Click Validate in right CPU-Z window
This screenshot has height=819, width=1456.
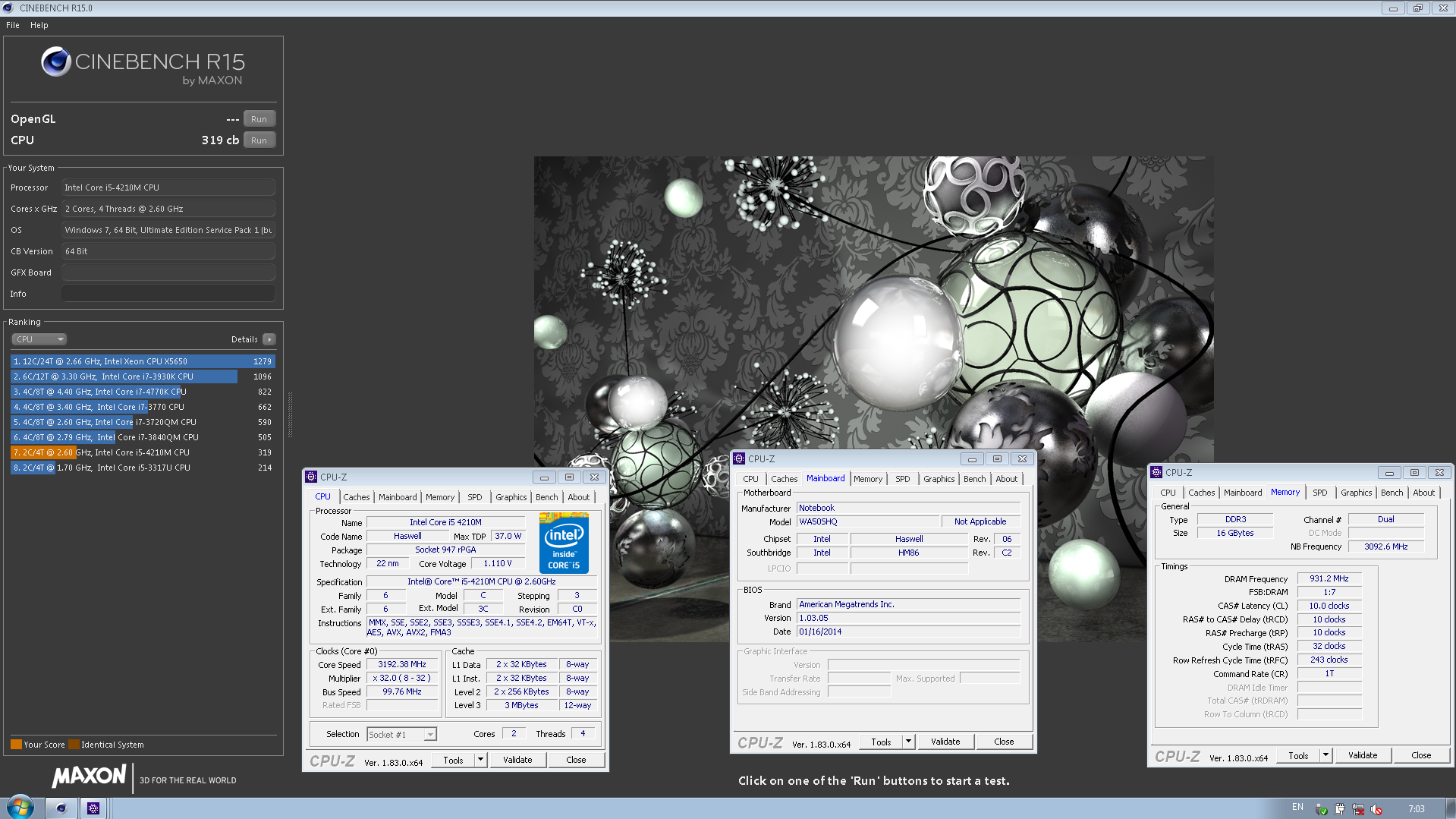pos(1363,755)
